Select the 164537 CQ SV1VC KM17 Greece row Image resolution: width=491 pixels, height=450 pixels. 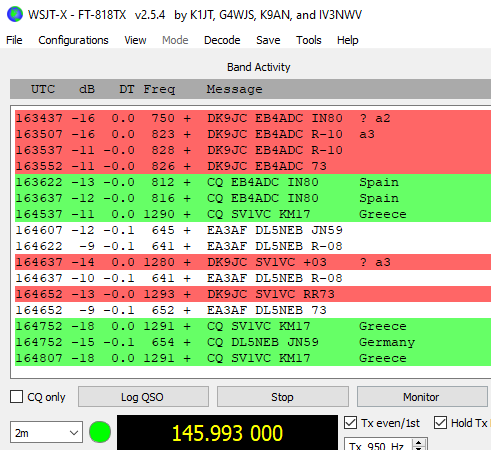click(253, 214)
